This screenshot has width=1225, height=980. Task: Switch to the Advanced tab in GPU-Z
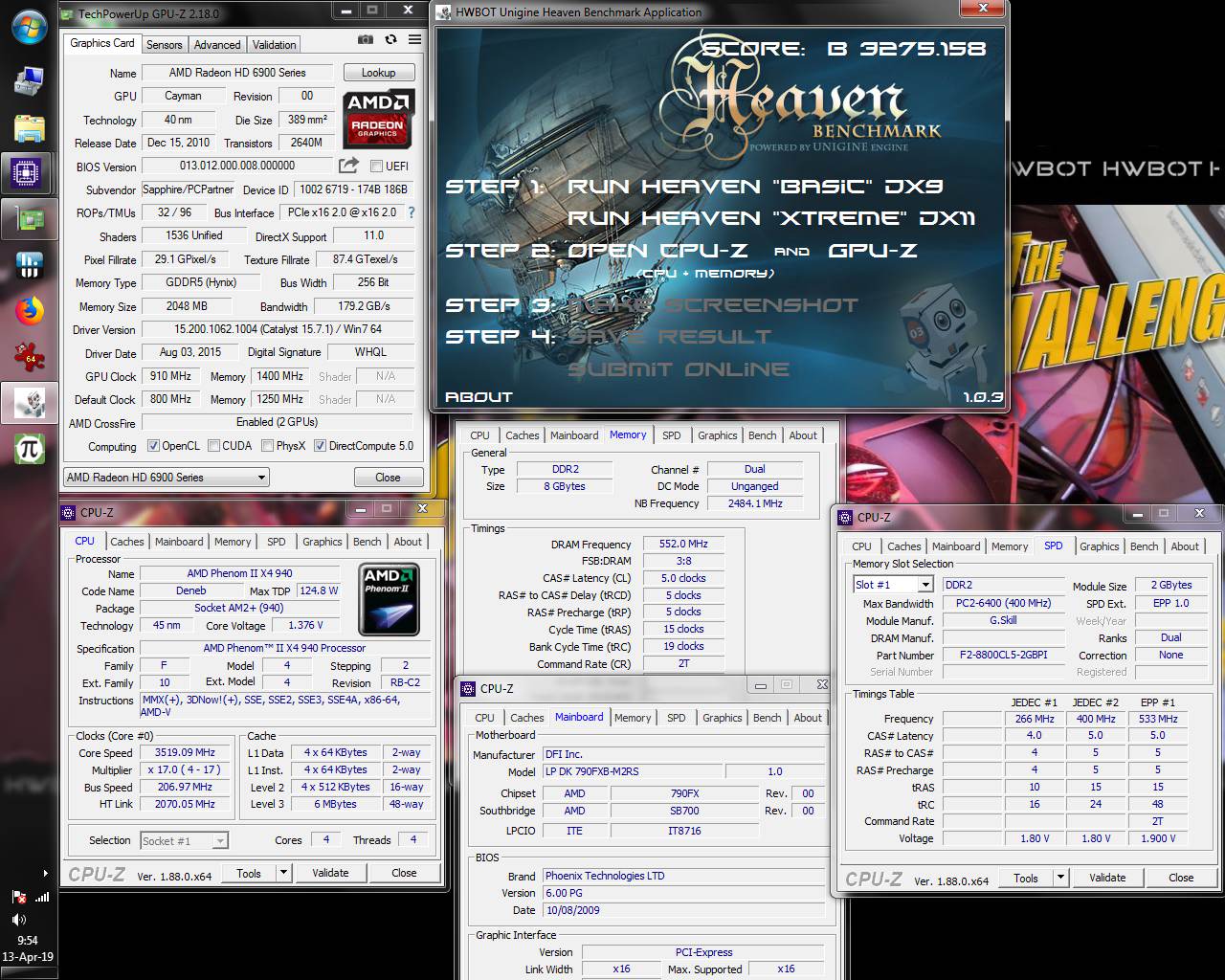217,45
